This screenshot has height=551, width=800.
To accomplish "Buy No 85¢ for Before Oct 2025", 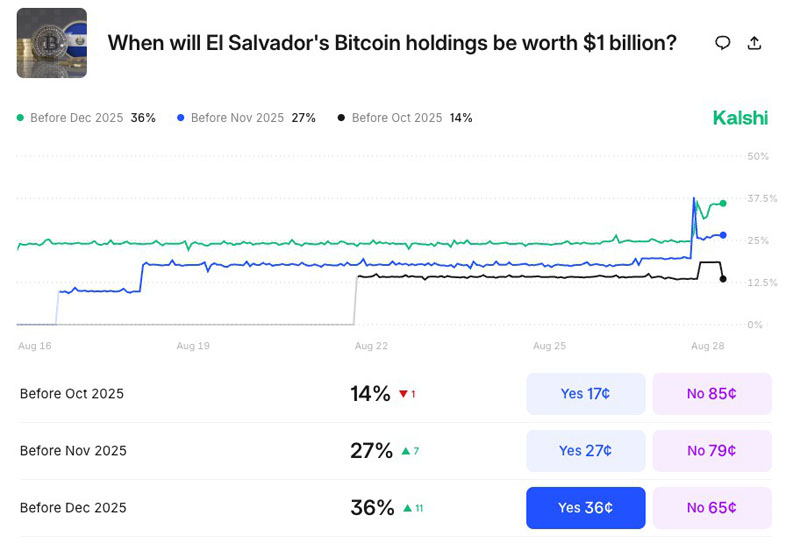I will (711, 394).
